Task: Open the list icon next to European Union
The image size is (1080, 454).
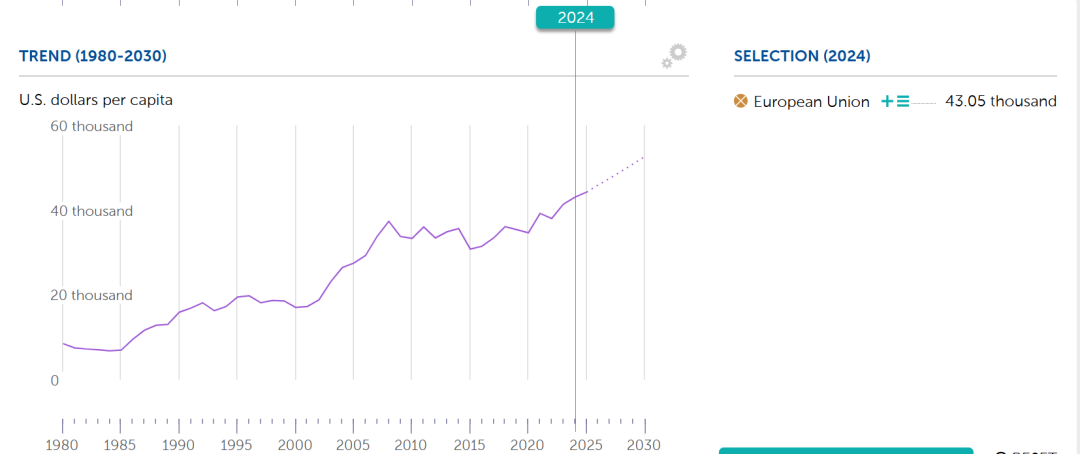Action: [903, 101]
